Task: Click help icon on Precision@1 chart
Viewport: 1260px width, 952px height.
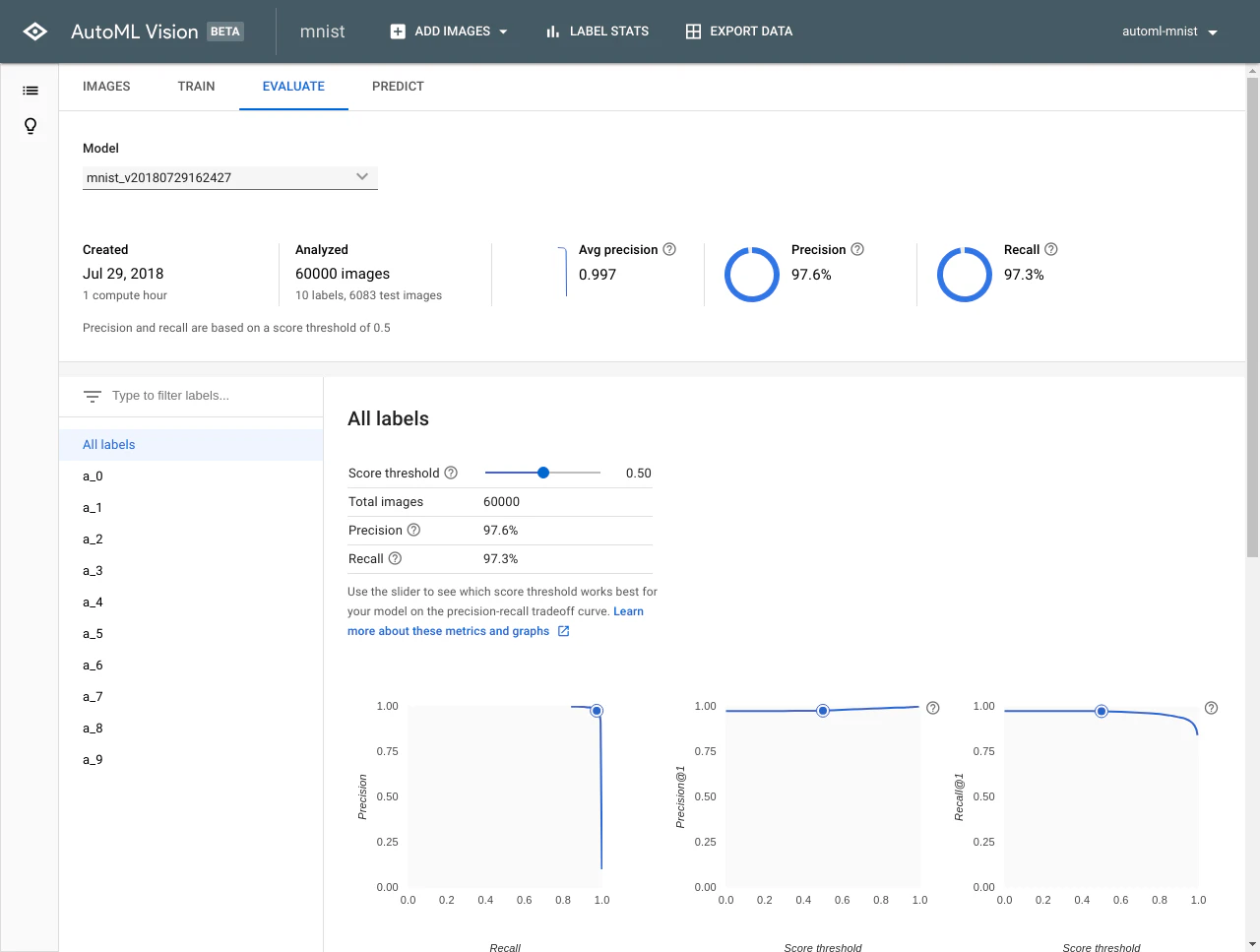Action: [x=933, y=708]
